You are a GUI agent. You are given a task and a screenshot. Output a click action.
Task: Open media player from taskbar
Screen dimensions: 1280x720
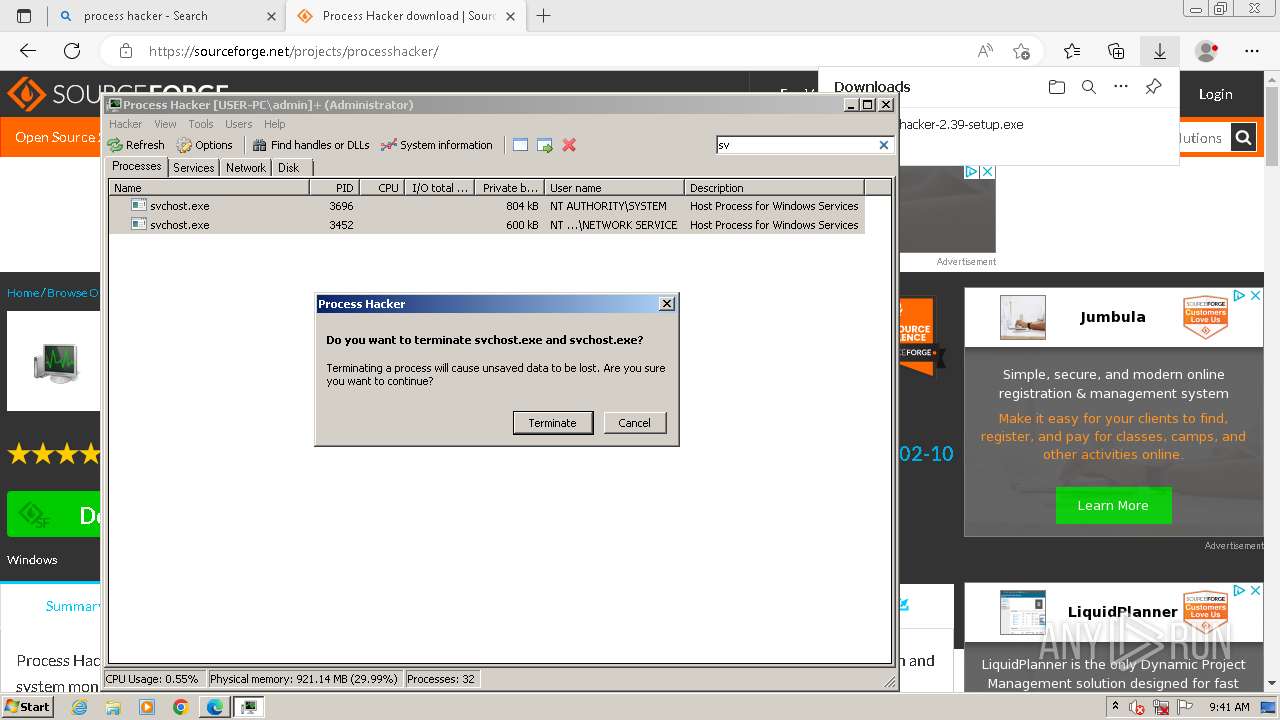coord(147,707)
